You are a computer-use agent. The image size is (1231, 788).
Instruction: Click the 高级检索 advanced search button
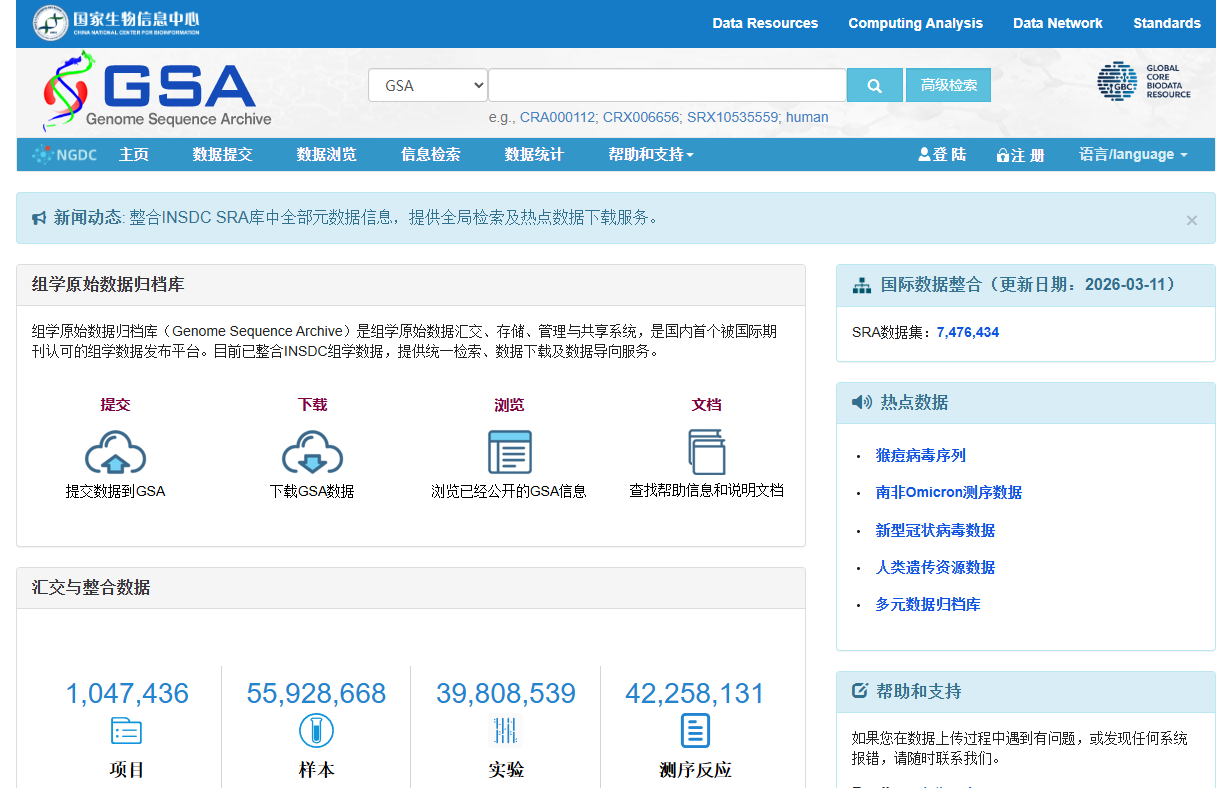948,85
